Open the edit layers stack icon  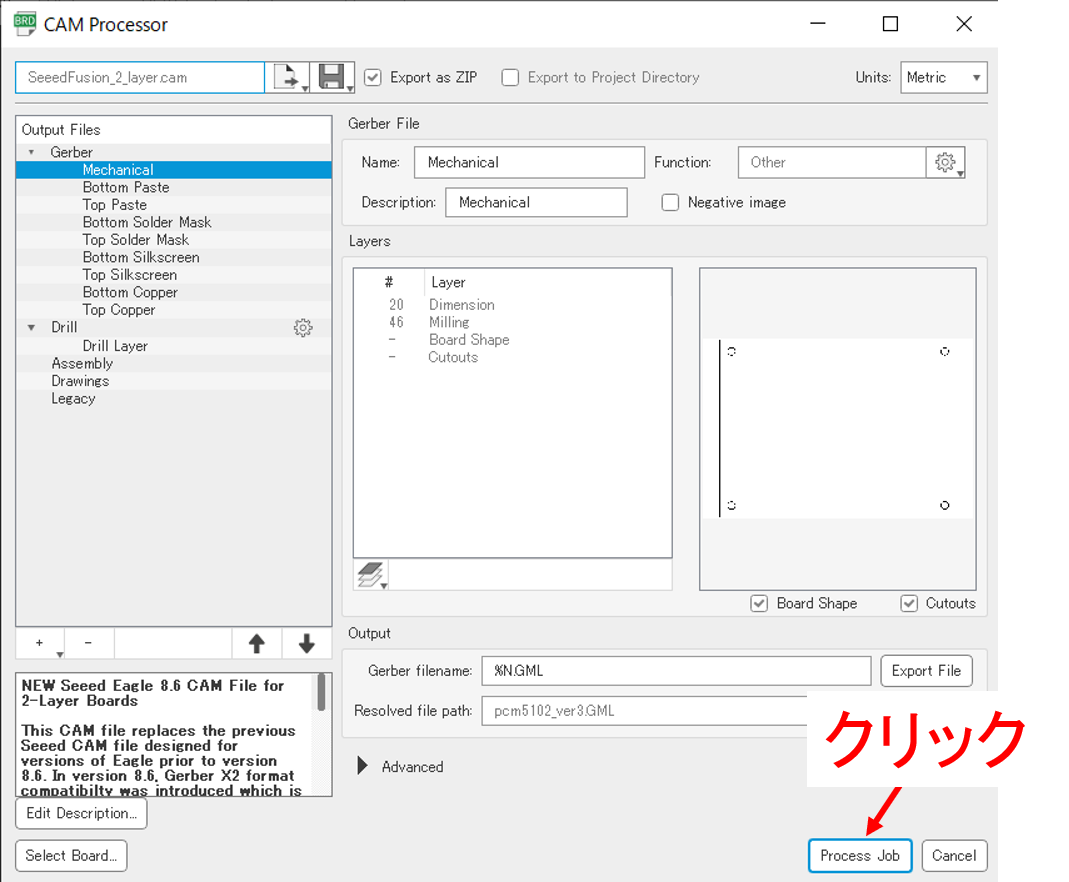click(372, 575)
